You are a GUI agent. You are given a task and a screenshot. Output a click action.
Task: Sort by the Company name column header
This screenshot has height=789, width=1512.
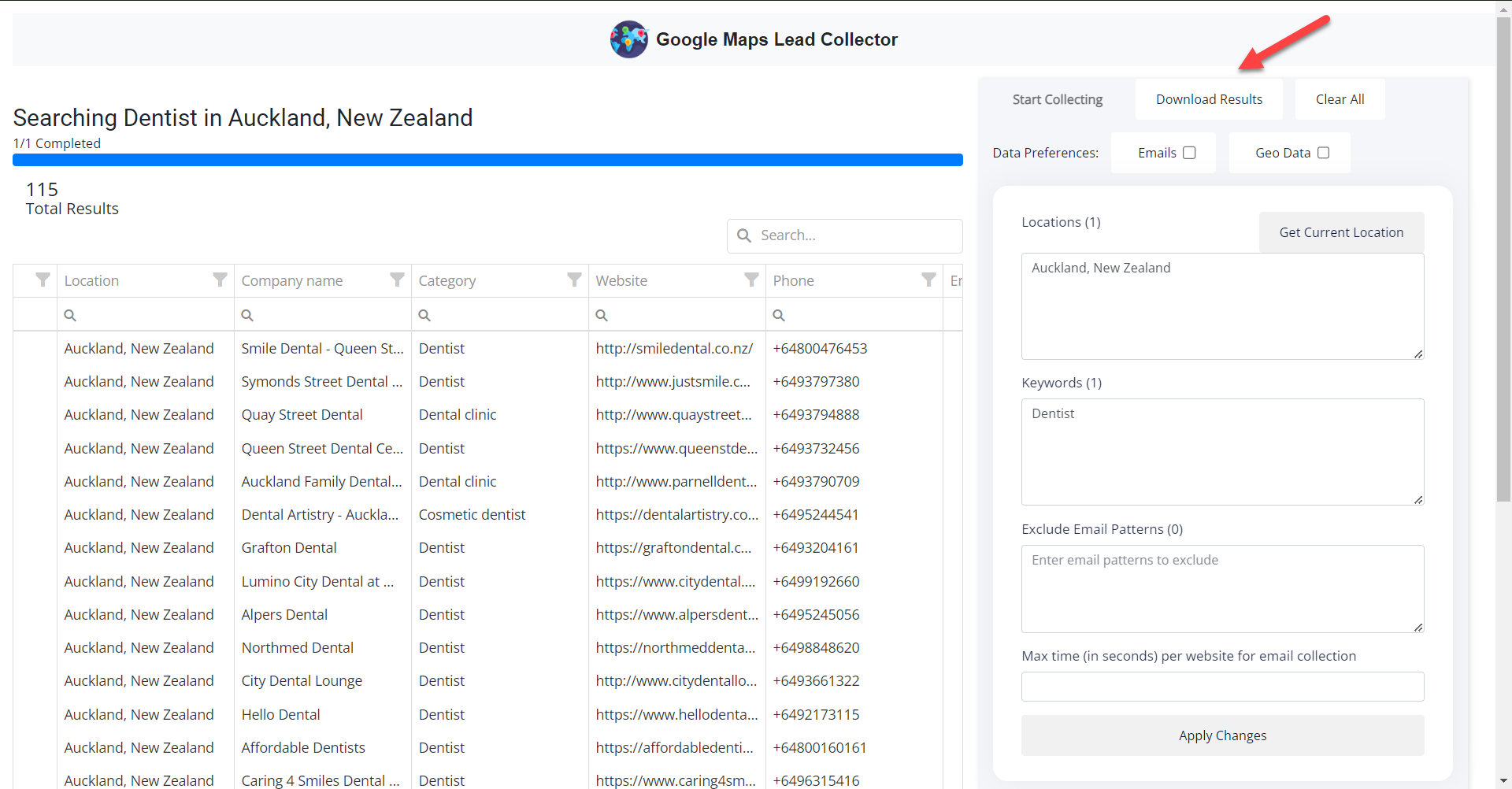pyautogui.click(x=292, y=280)
